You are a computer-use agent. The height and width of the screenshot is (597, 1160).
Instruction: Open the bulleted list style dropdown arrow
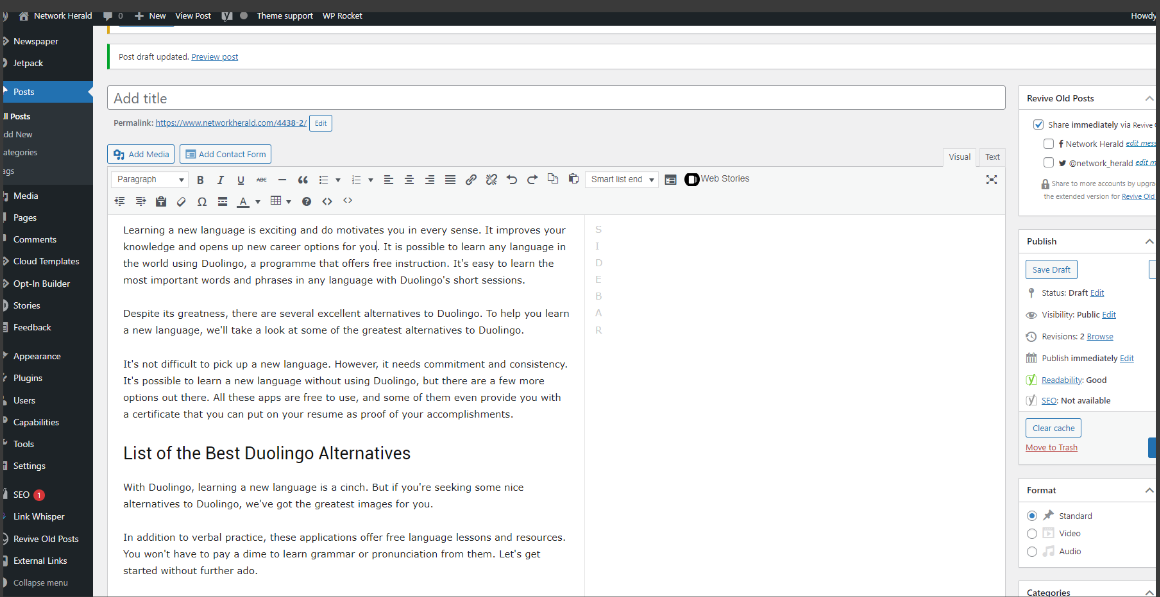[x=338, y=179]
